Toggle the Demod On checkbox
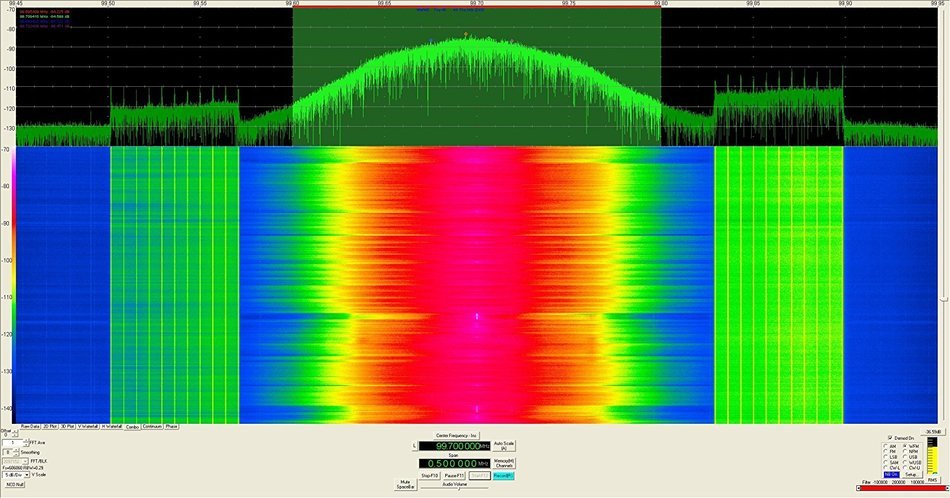The height and width of the screenshot is (498, 950). point(890,437)
